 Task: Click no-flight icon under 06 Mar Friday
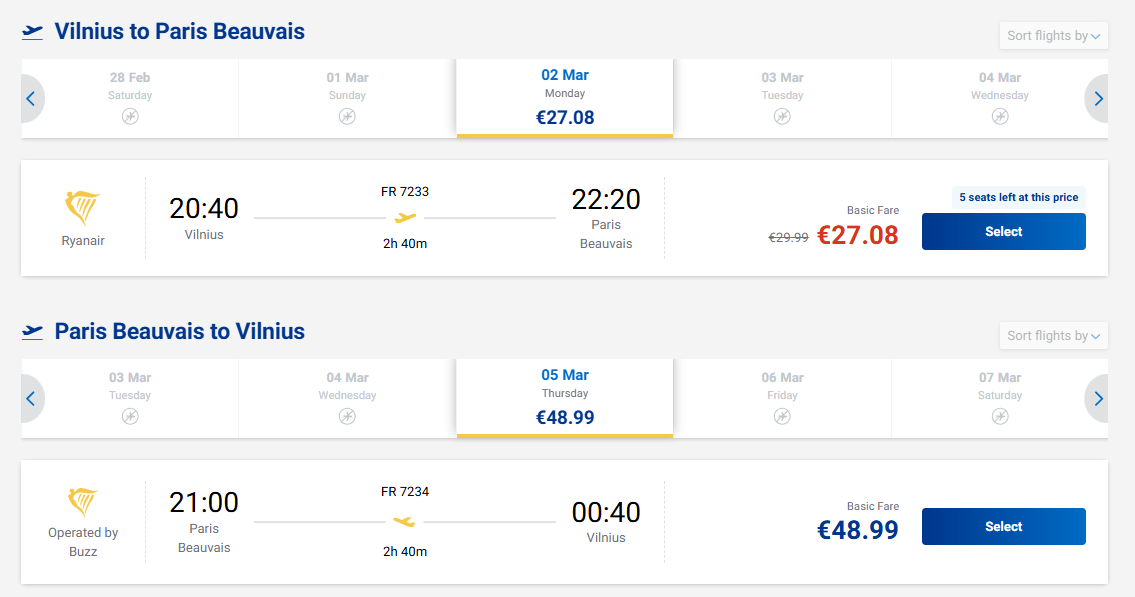(x=782, y=416)
